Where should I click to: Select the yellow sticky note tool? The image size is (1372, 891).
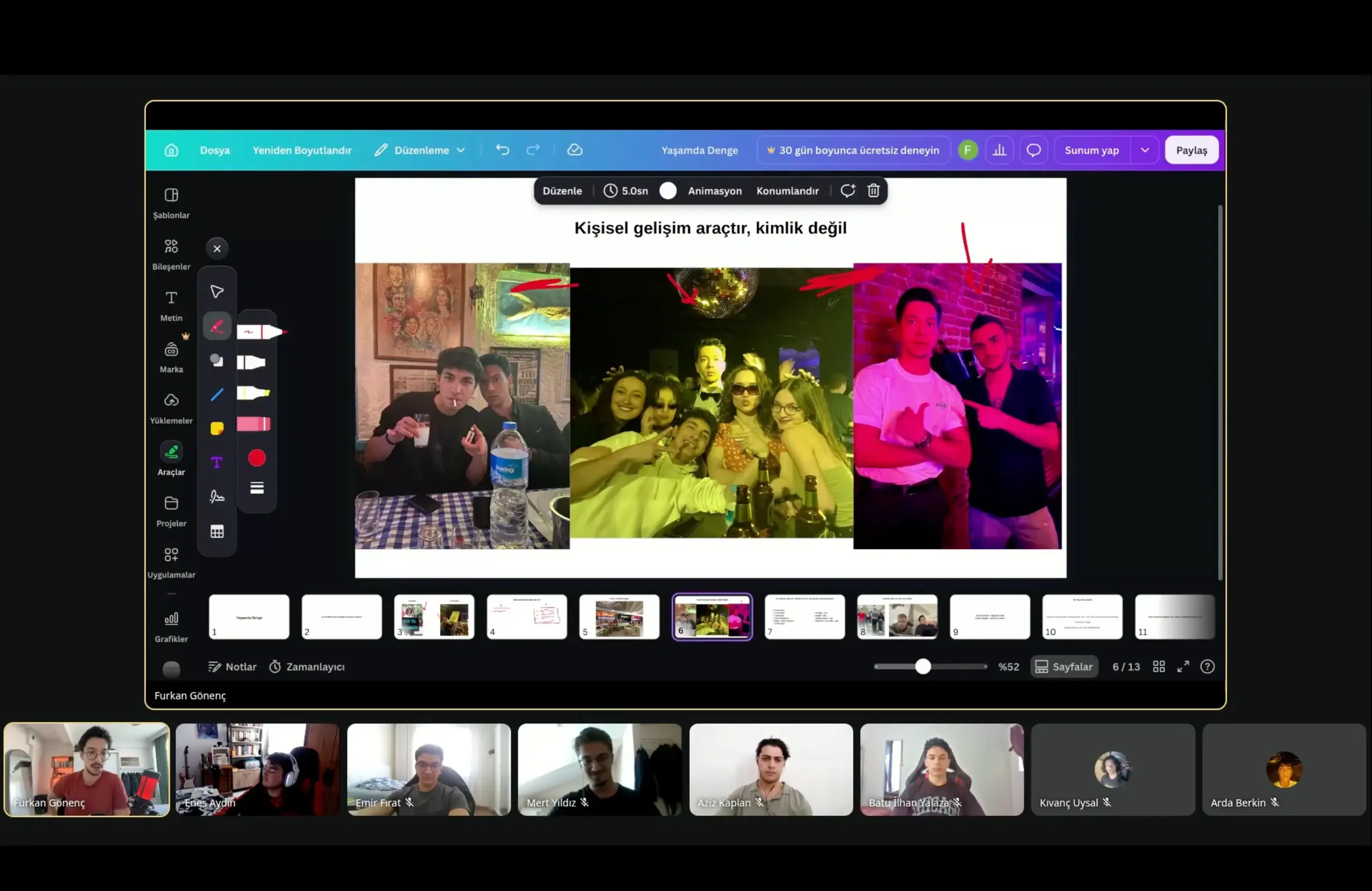(217, 429)
